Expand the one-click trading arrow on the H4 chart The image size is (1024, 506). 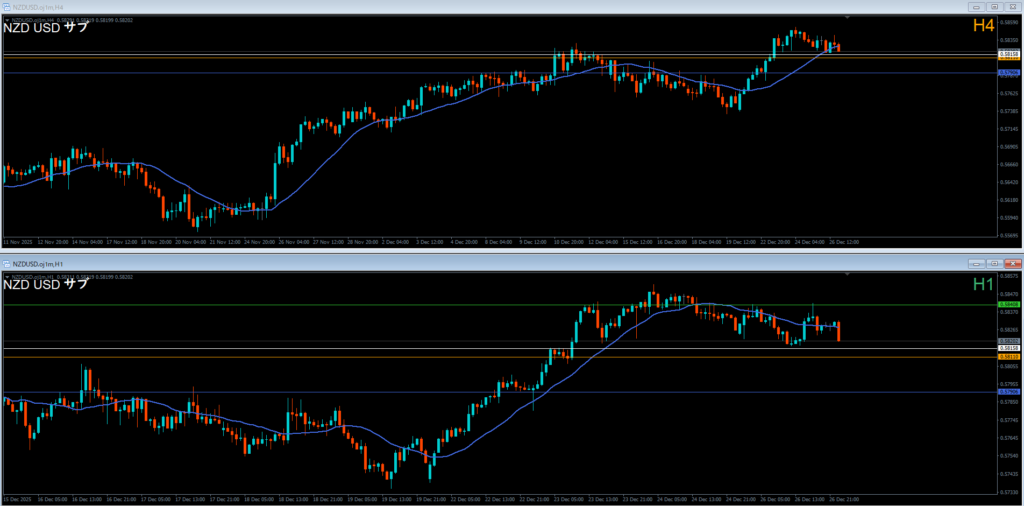coord(6,19)
